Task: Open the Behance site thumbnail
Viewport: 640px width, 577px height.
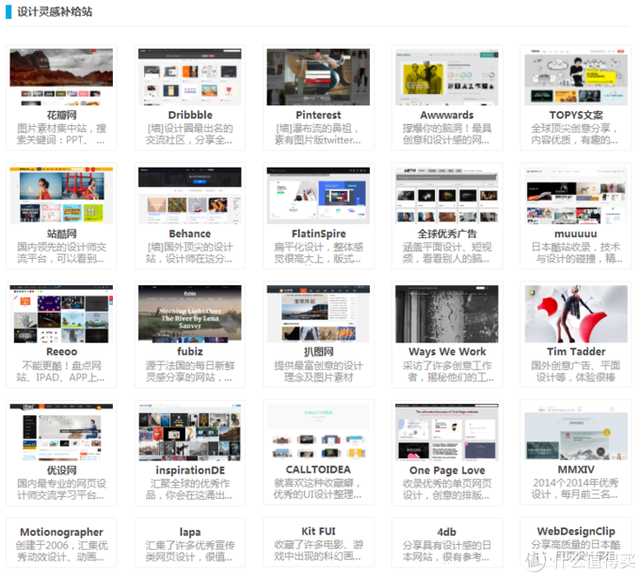Action: tap(190, 195)
